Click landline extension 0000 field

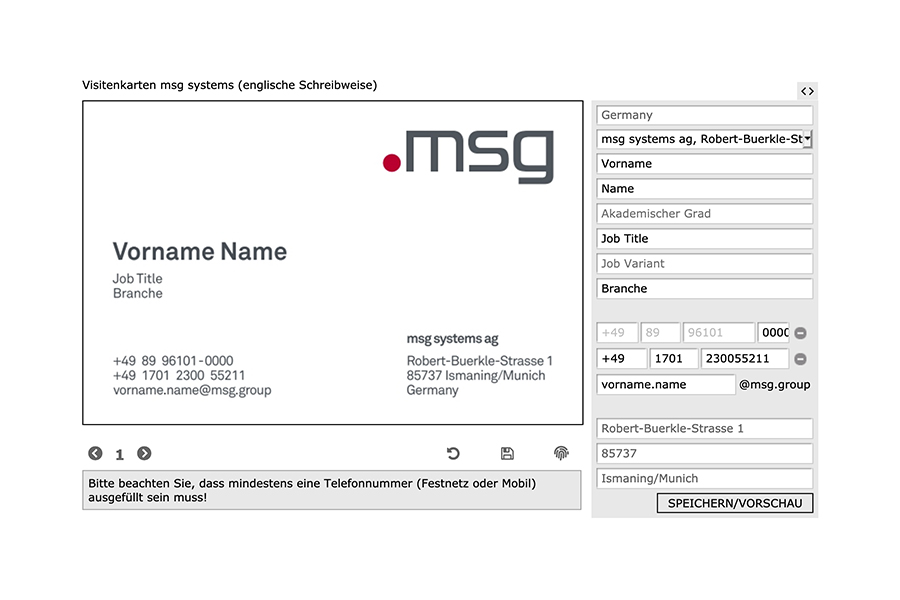(773, 332)
